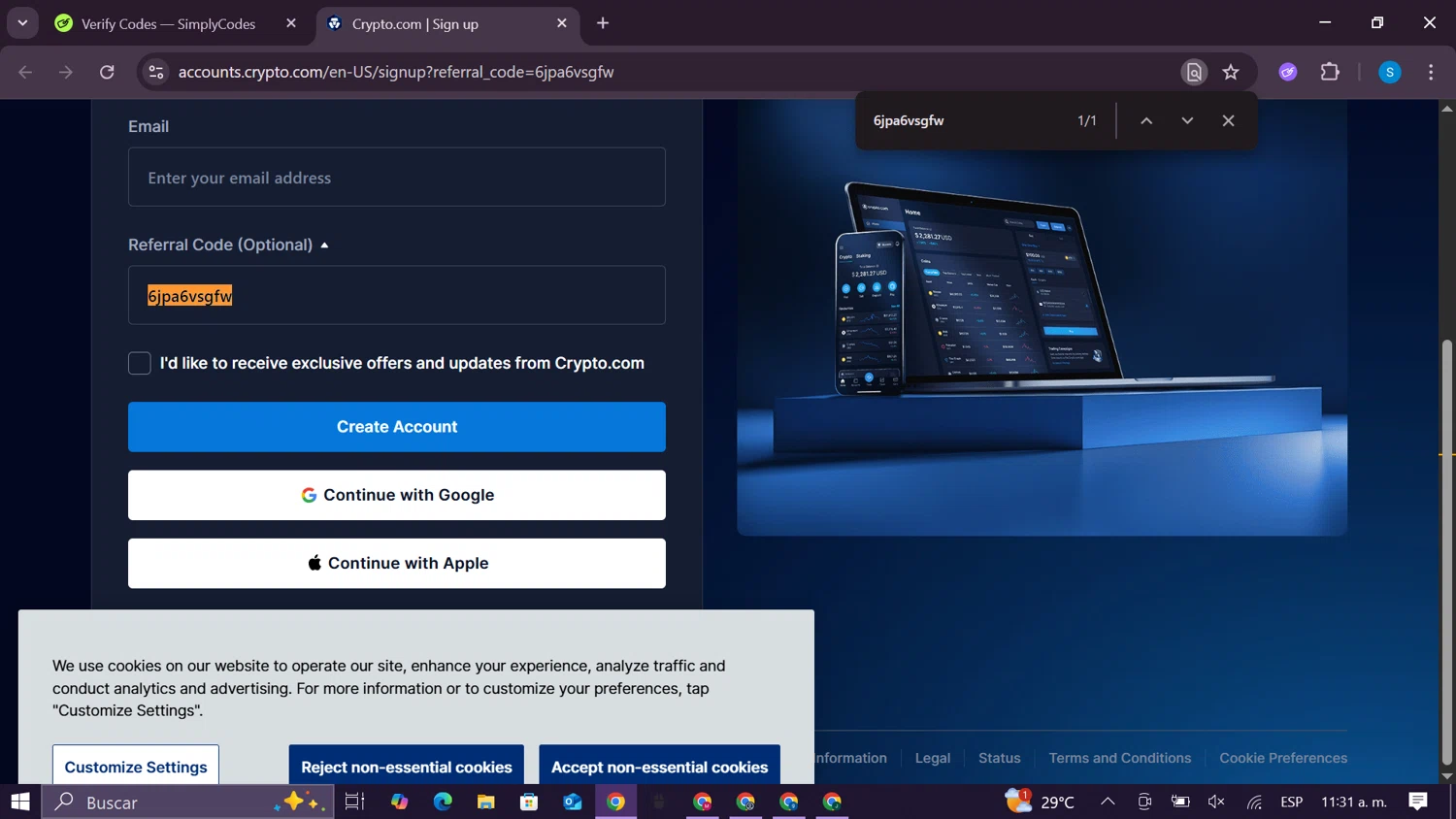Viewport: 1456px width, 819px height.
Task: Open Microsoft Store from the taskbar
Action: [x=529, y=802]
